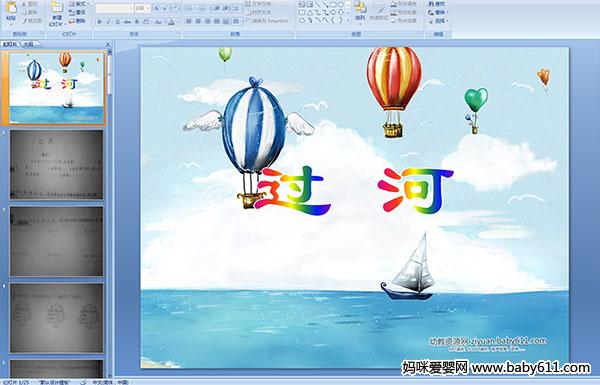Expand the Select (选择) dropdown in Editing
Viewport: 600px width, 385px height.
439,21
